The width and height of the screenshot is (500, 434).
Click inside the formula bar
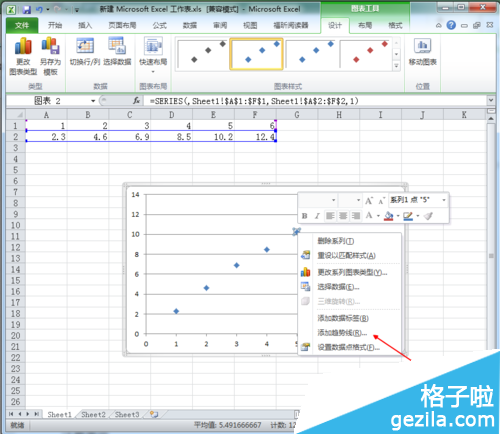(315, 101)
